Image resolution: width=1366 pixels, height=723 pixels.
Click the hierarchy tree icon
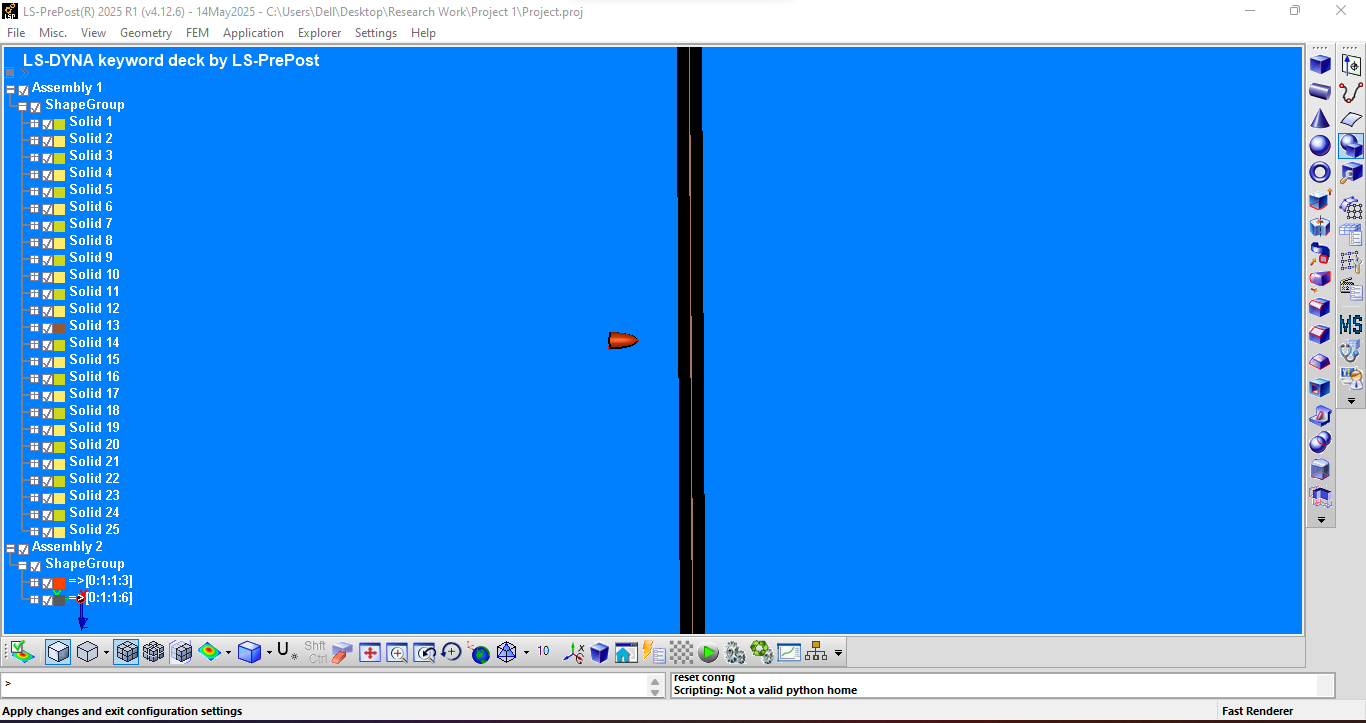(816, 653)
